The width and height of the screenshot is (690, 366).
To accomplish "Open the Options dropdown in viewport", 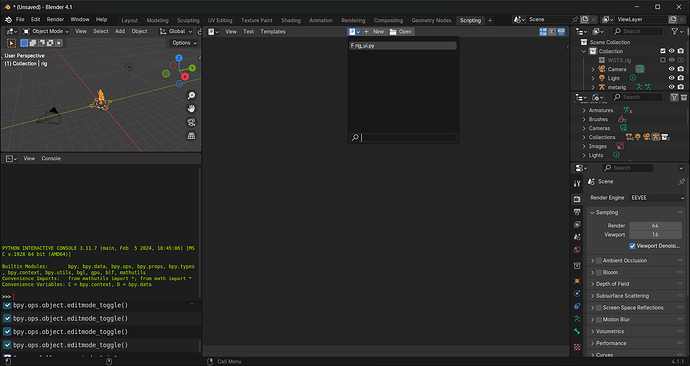I will click(184, 43).
